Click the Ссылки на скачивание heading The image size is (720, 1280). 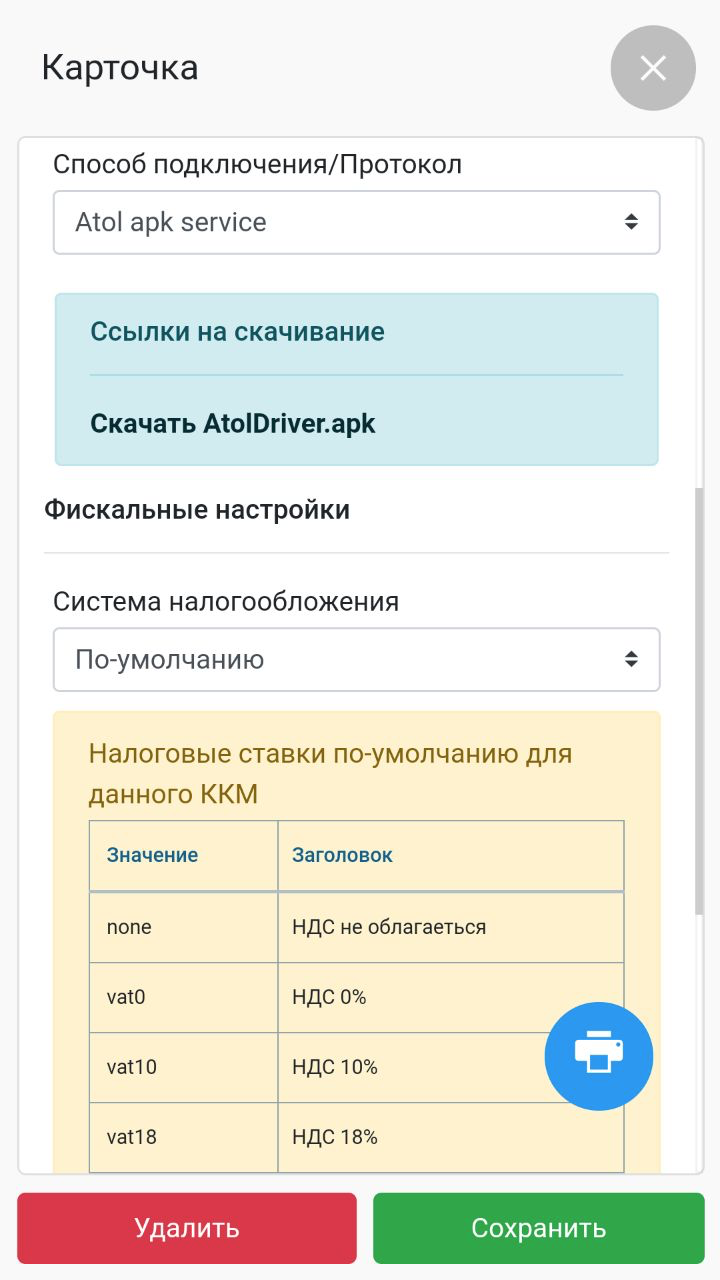click(x=237, y=332)
